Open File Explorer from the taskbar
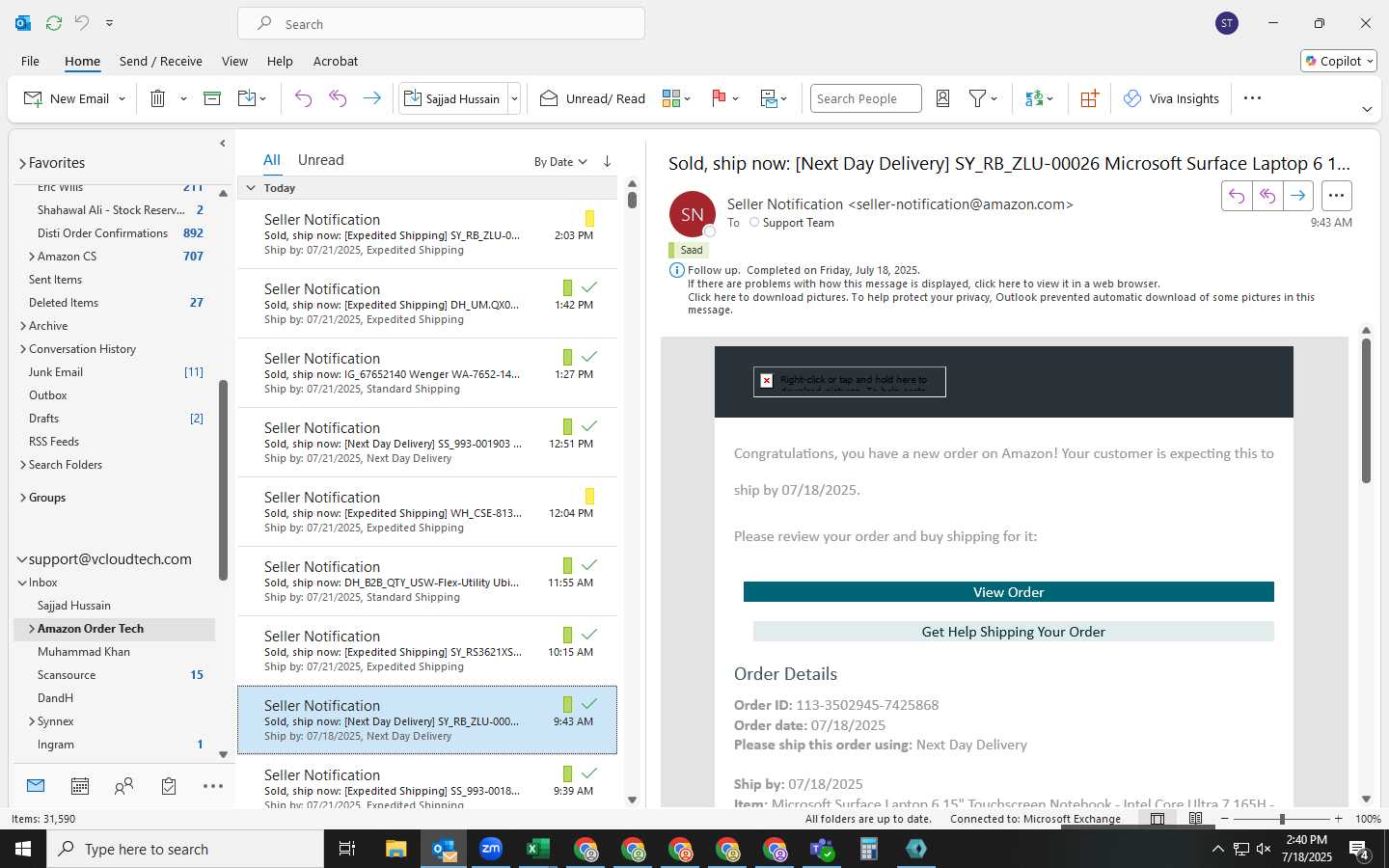This screenshot has width=1389, height=868. (396, 849)
